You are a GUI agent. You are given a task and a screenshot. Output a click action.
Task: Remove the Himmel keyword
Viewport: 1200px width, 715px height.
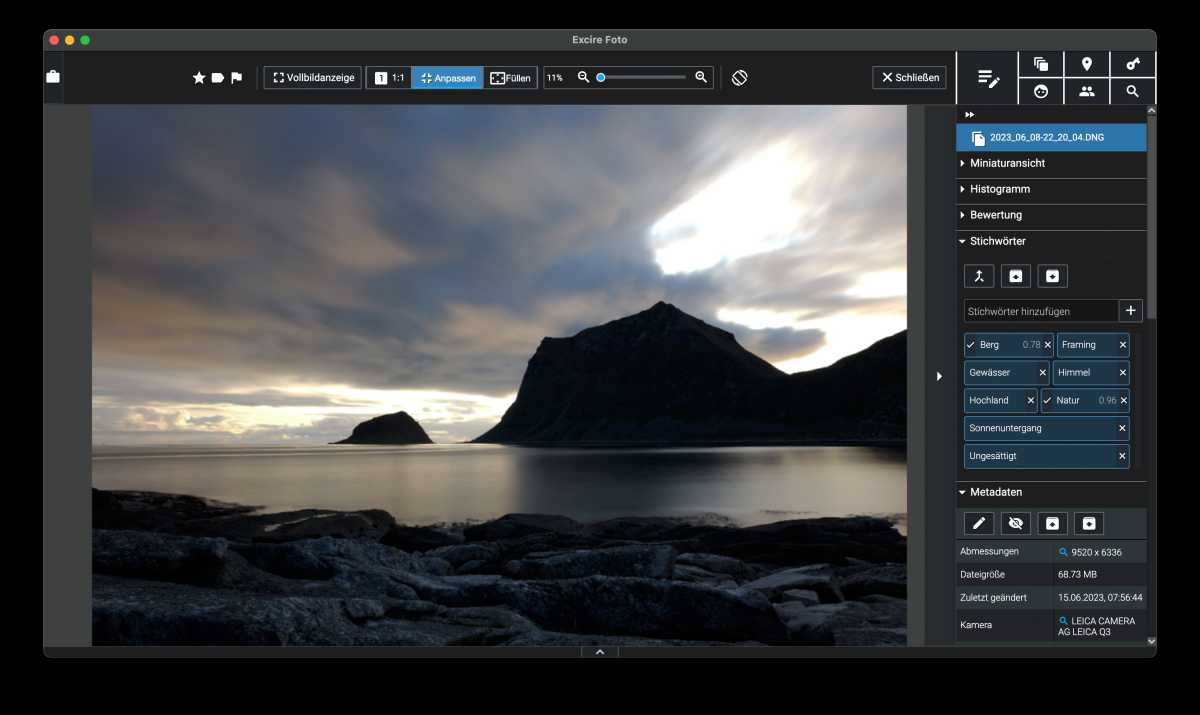[1123, 373]
